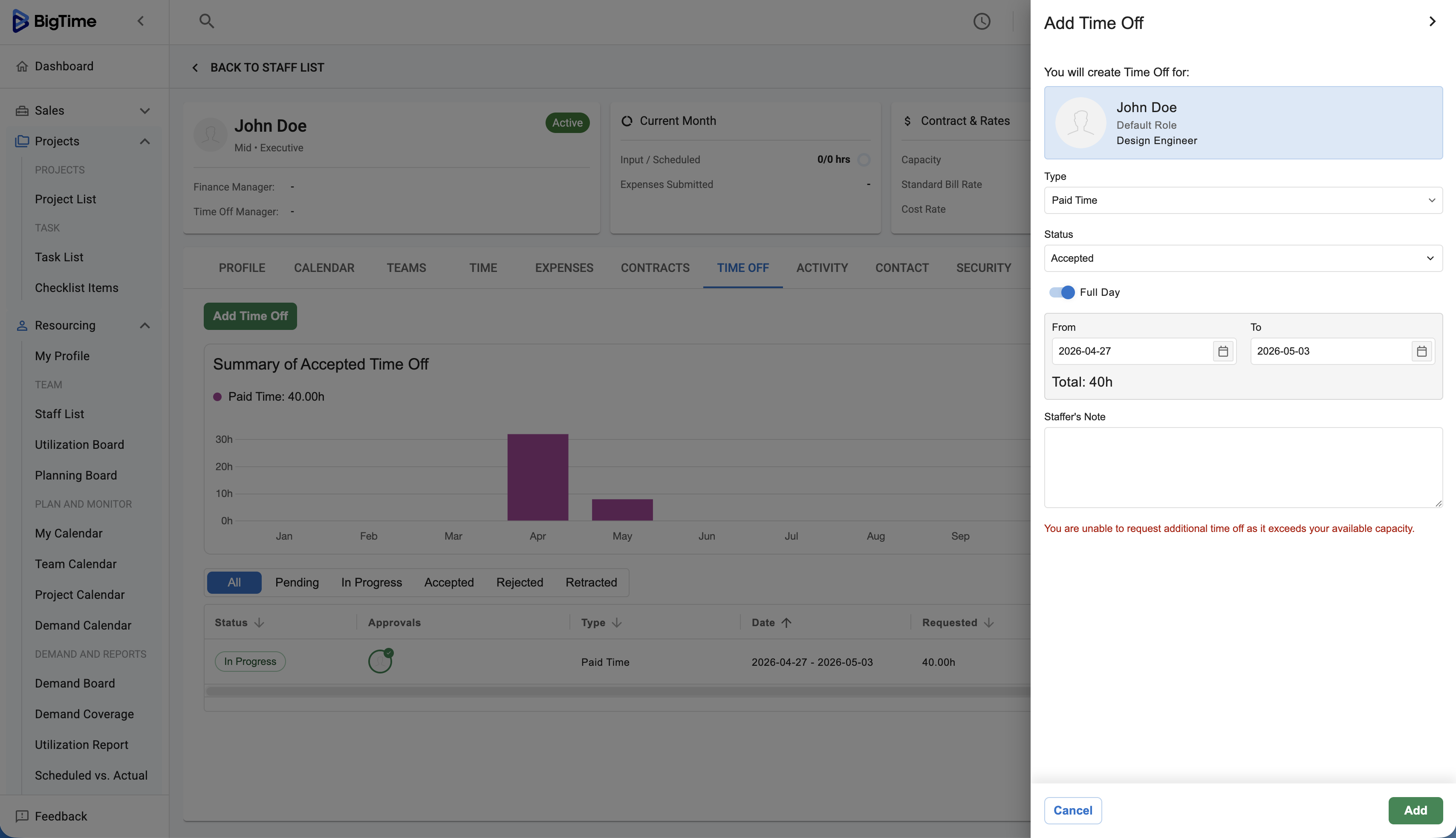Click the Staffer's Note text area

(x=1242, y=467)
